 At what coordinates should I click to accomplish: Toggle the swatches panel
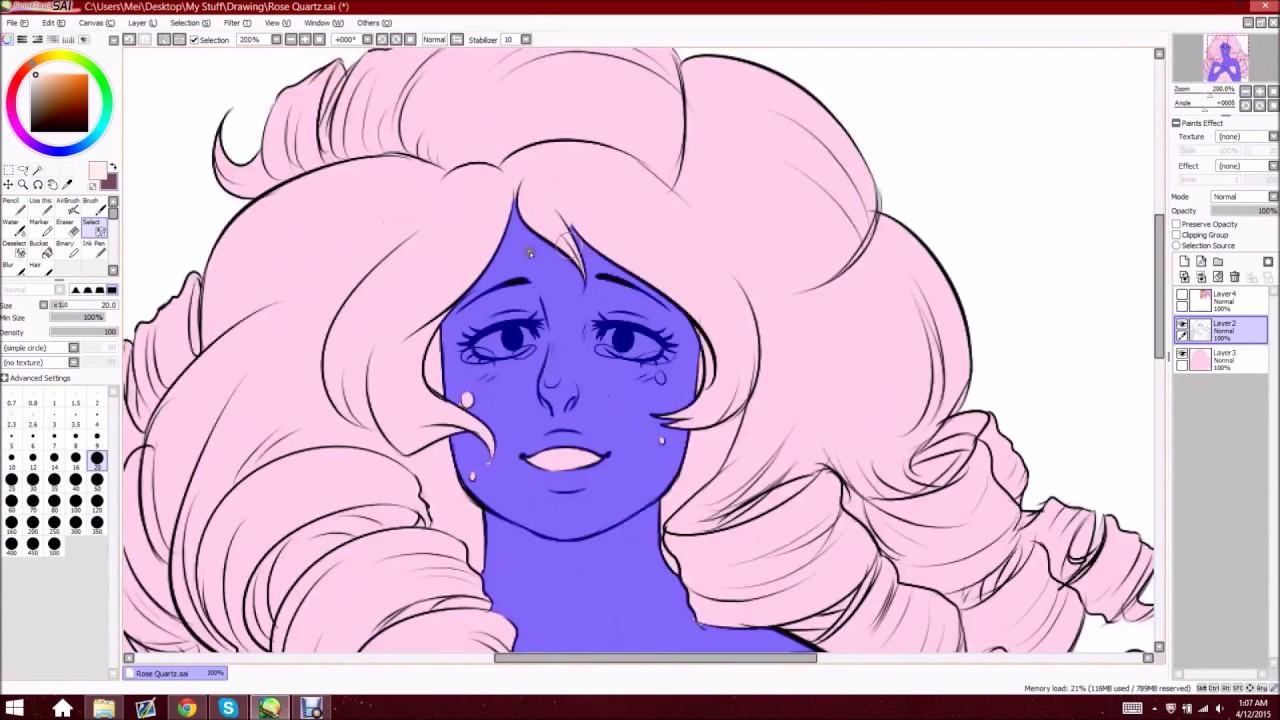pyautogui.click(x=68, y=39)
